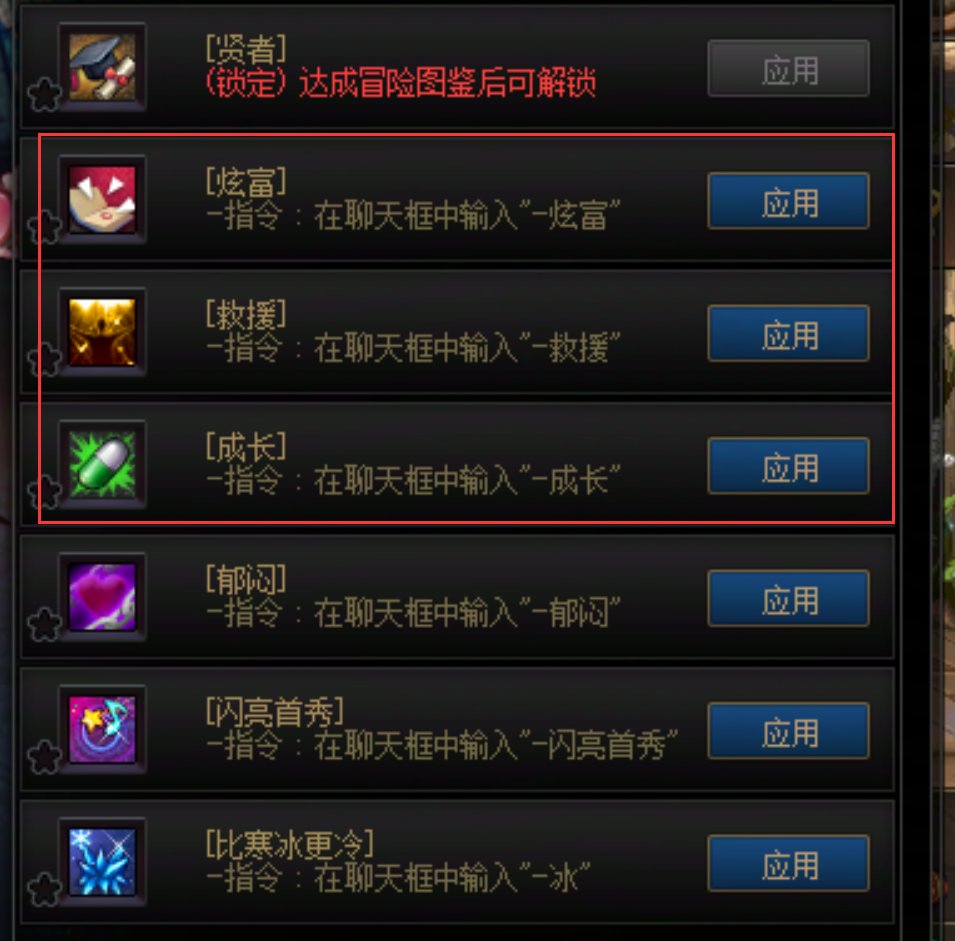Apply the 郁闷 emote with 应用 button
The width and height of the screenshot is (955, 941).
coord(788,598)
